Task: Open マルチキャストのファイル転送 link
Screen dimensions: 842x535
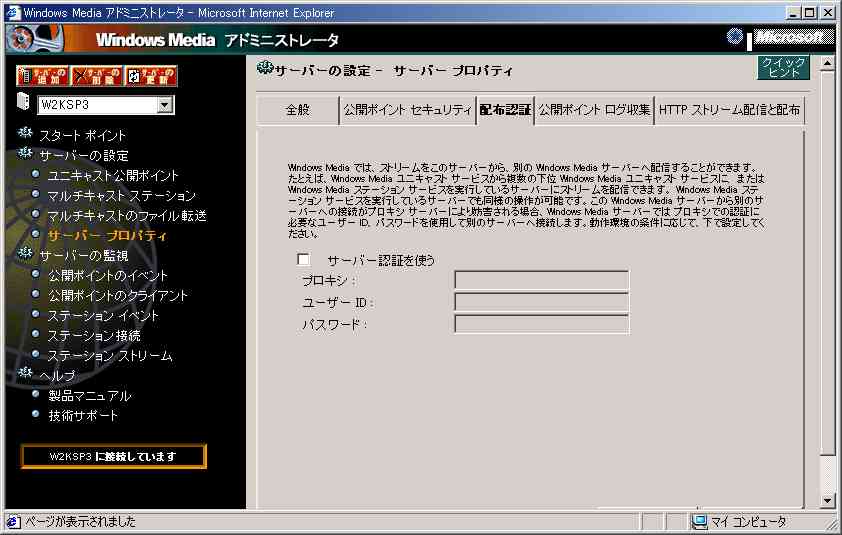Action: click(x=127, y=215)
